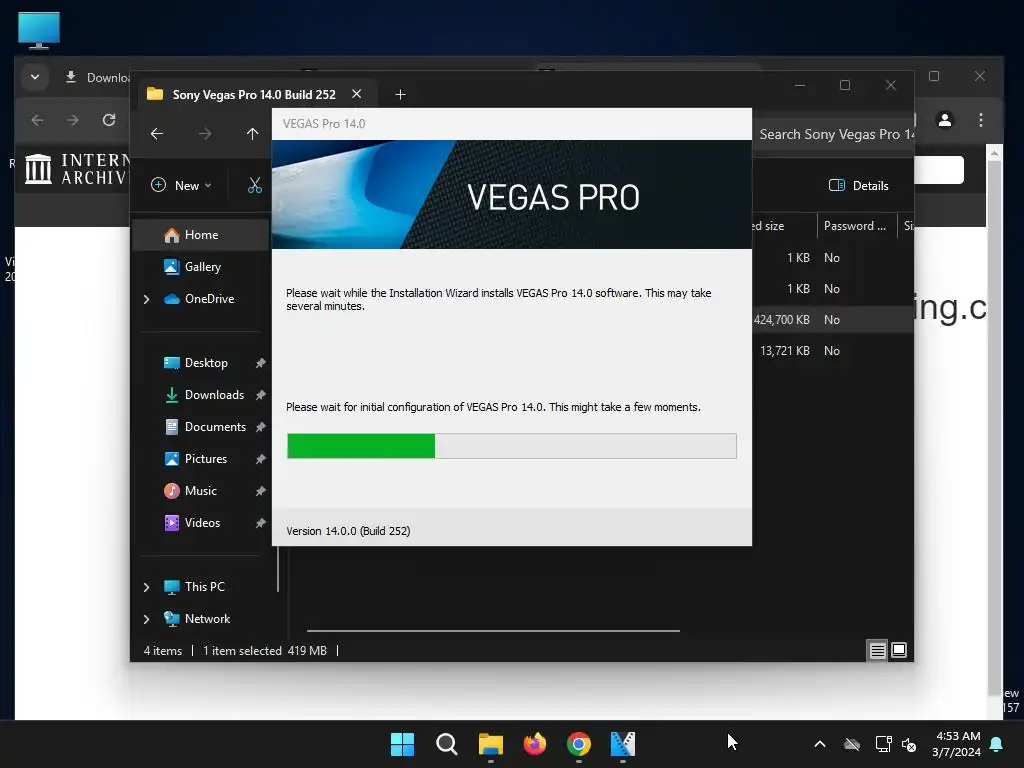Sort by the Password column header
Screen dimensions: 1024x768
click(x=855, y=226)
